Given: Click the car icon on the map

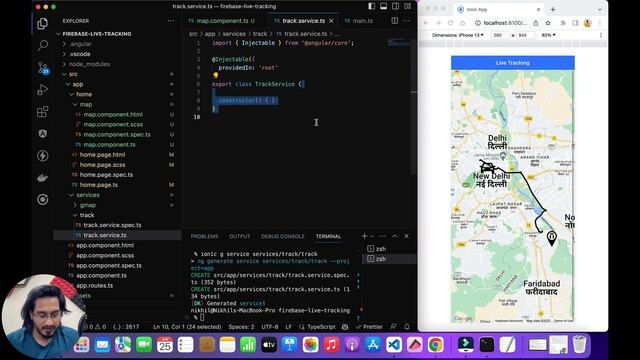Looking at the screenshot, I should (487, 166).
